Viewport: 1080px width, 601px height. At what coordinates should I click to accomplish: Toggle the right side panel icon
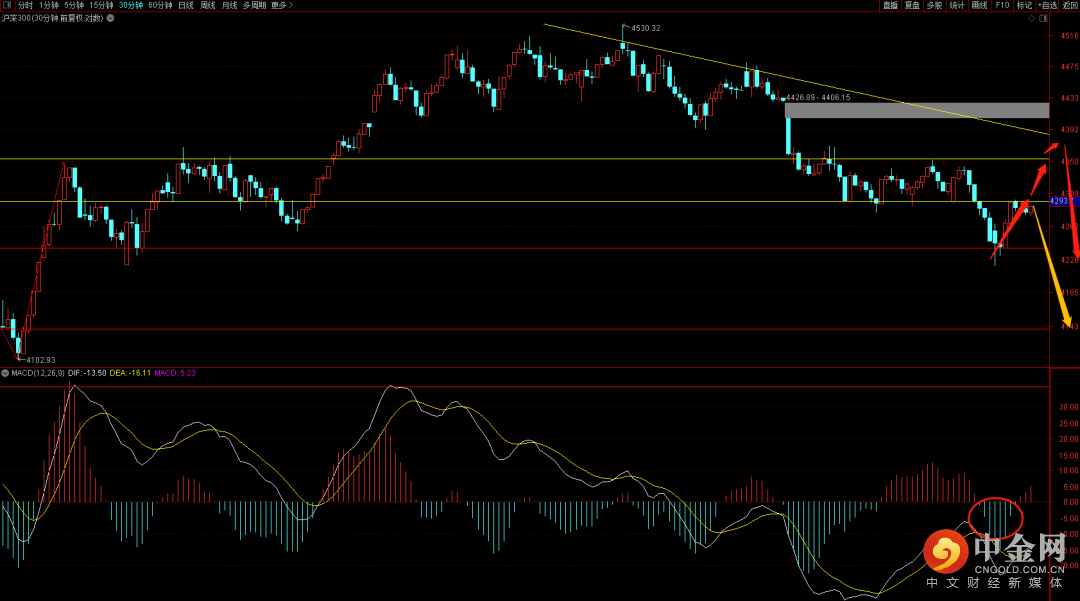(1043, 19)
